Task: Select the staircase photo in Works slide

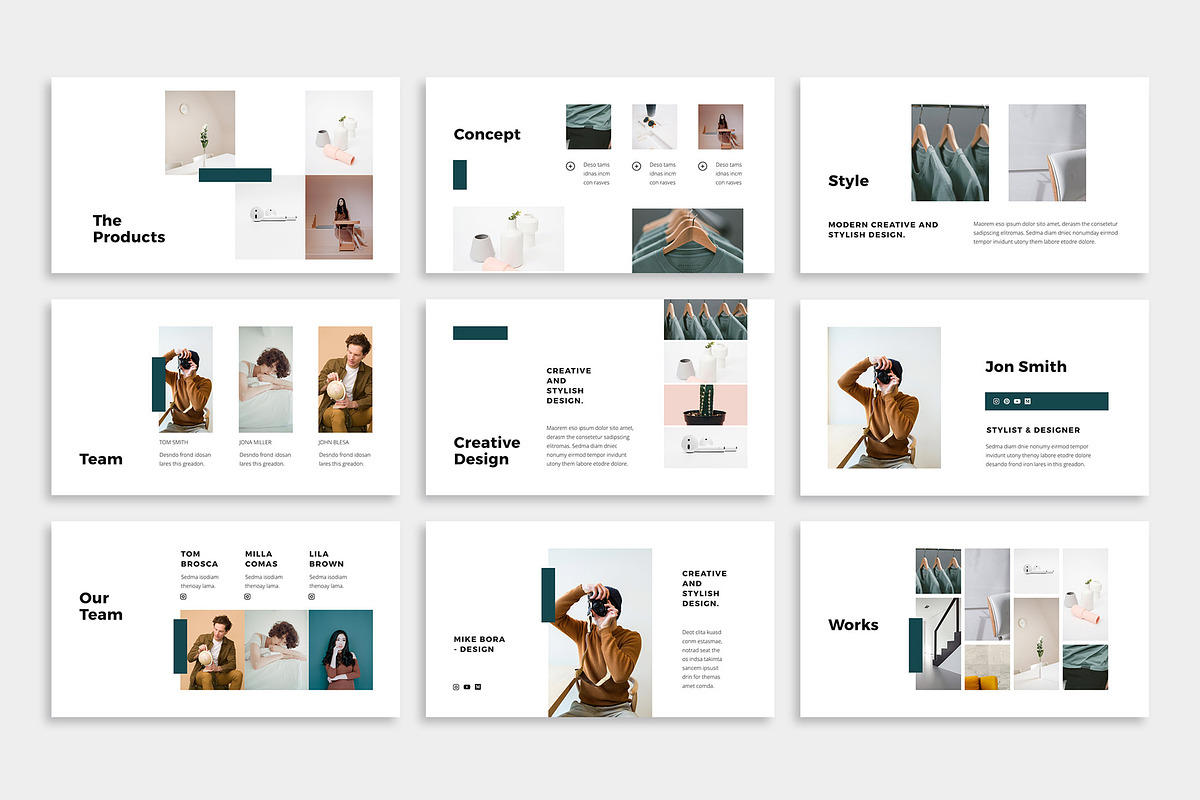Action: coord(938,644)
